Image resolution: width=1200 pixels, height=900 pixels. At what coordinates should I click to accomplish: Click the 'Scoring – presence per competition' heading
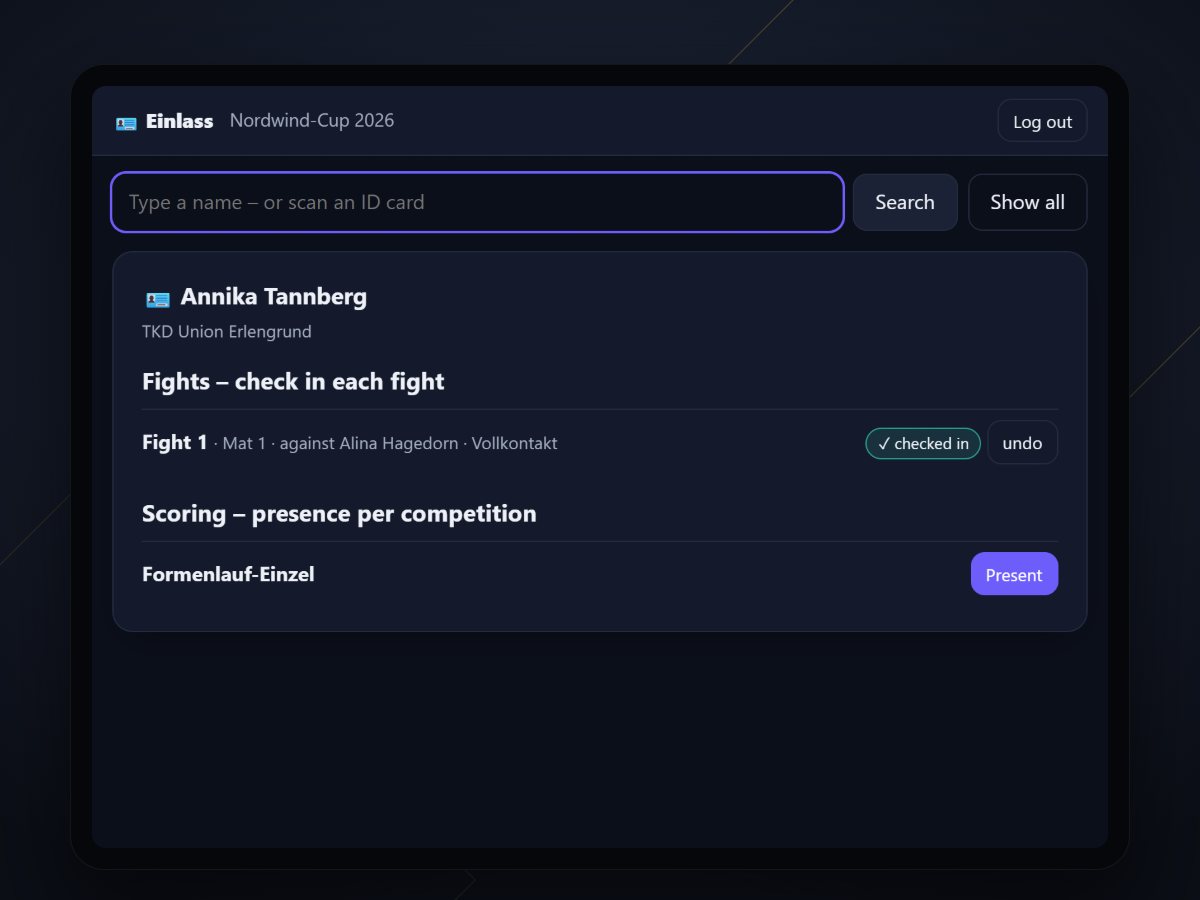point(339,513)
